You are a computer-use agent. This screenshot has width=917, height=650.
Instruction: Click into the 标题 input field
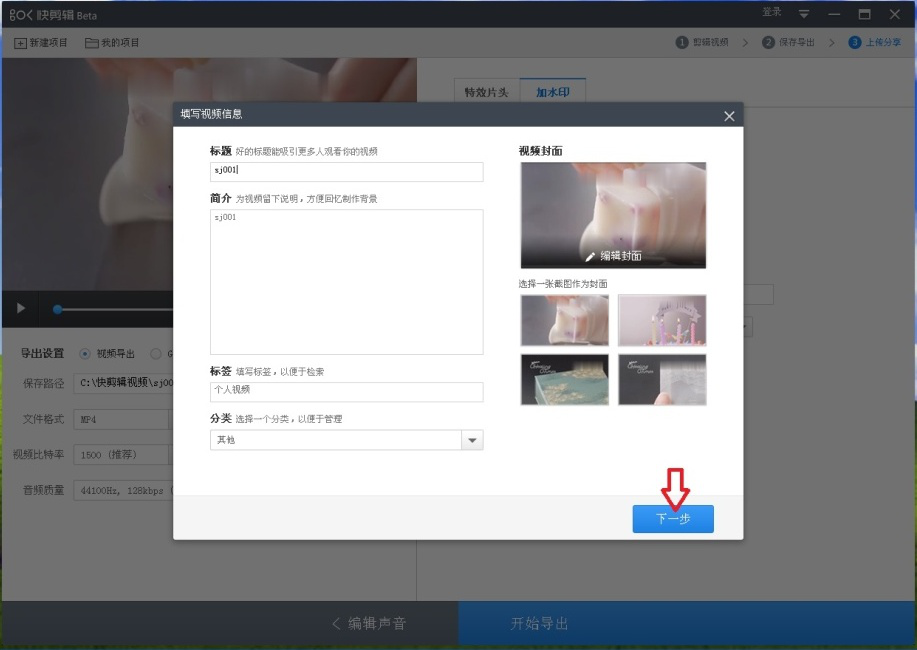coord(346,171)
